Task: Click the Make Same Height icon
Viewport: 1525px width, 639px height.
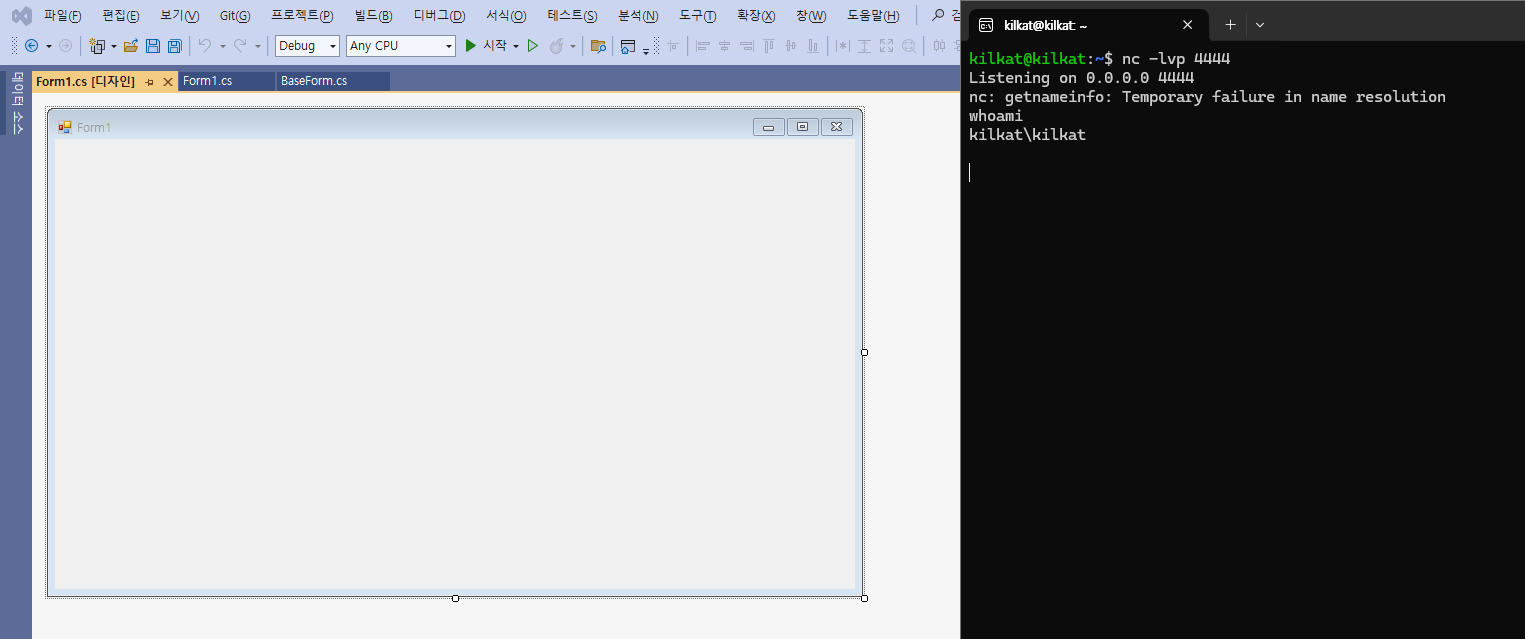Action: point(864,46)
